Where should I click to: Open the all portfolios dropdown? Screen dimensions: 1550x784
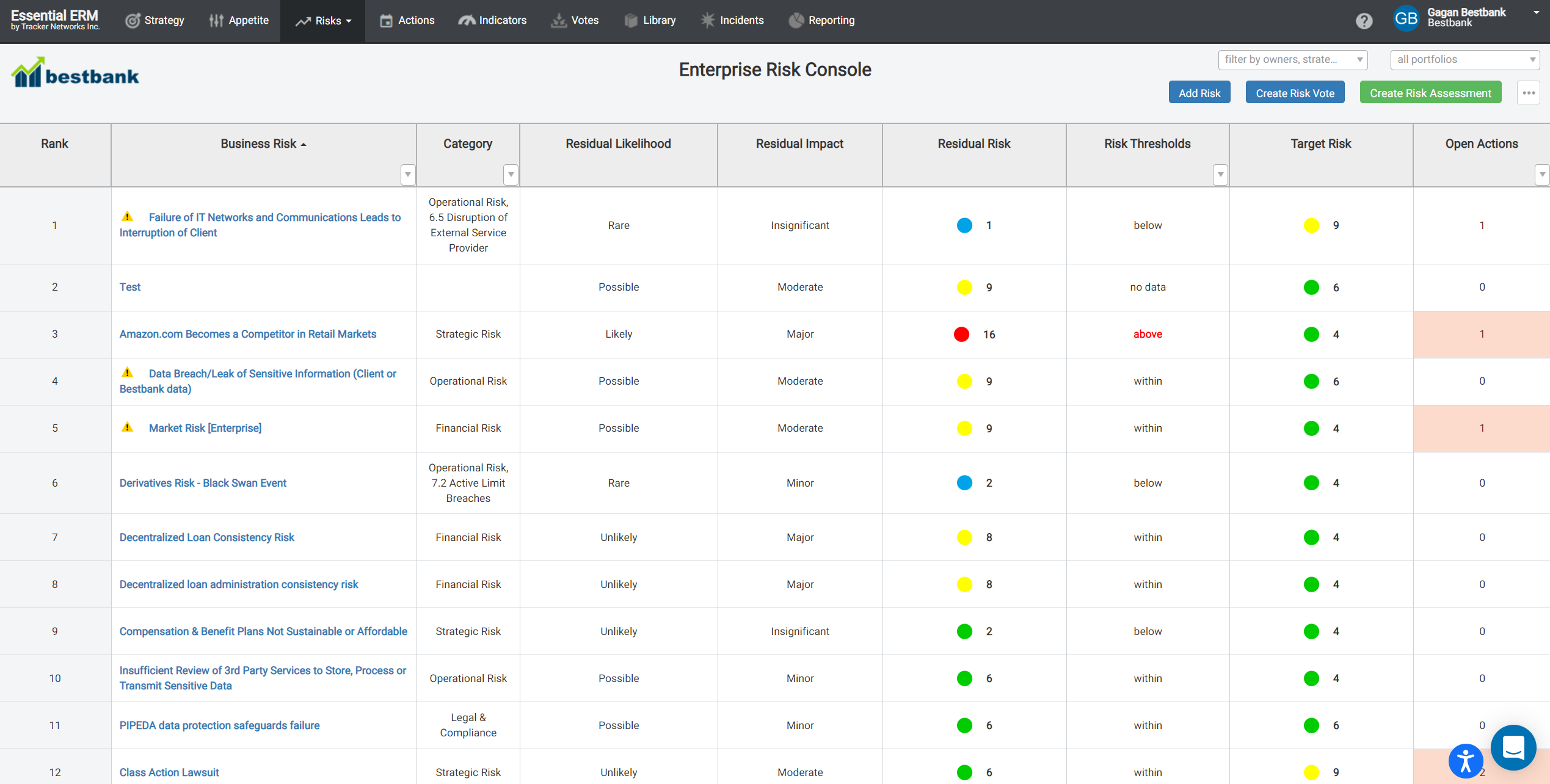[1465, 59]
